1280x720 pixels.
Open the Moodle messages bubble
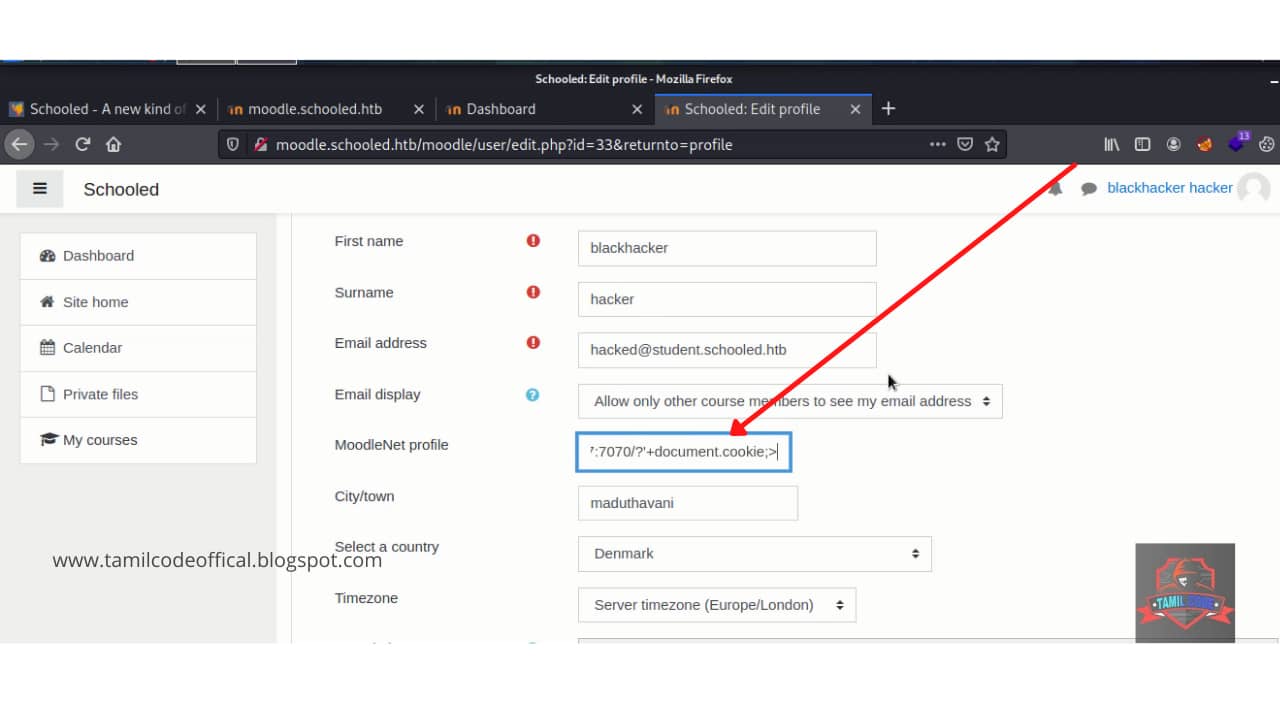coord(1089,188)
